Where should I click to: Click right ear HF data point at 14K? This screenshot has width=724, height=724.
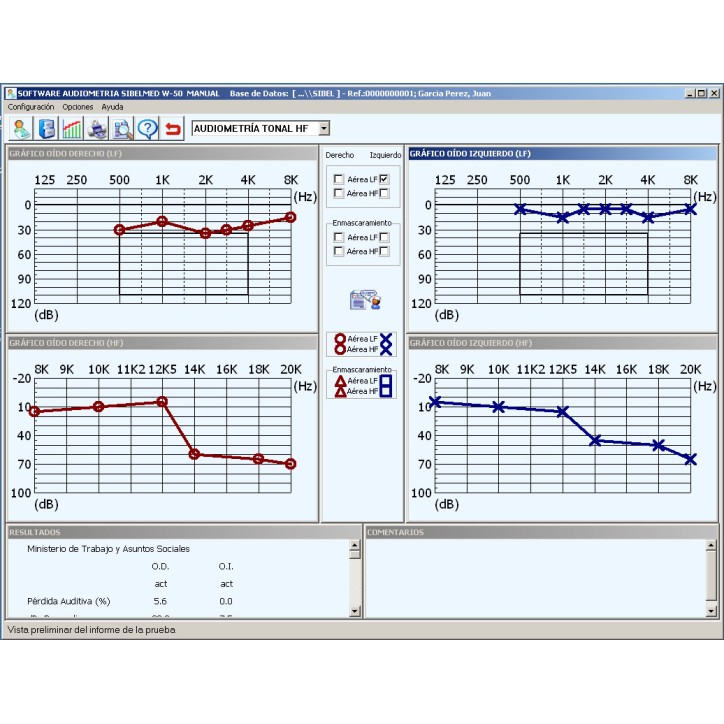(x=194, y=454)
